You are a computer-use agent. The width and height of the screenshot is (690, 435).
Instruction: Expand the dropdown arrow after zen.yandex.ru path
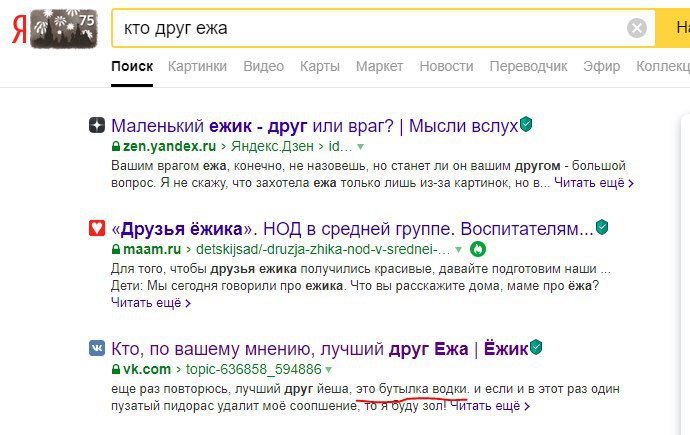[x=360, y=147]
